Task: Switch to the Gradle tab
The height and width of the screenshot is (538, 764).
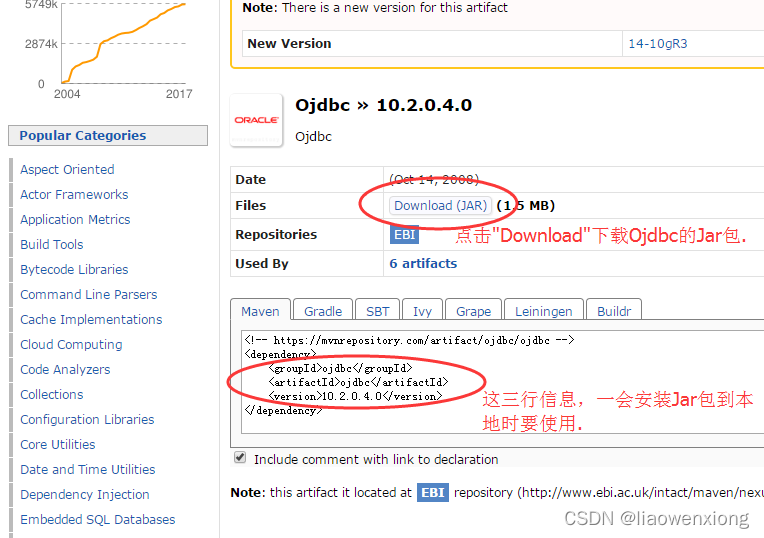Action: (323, 311)
